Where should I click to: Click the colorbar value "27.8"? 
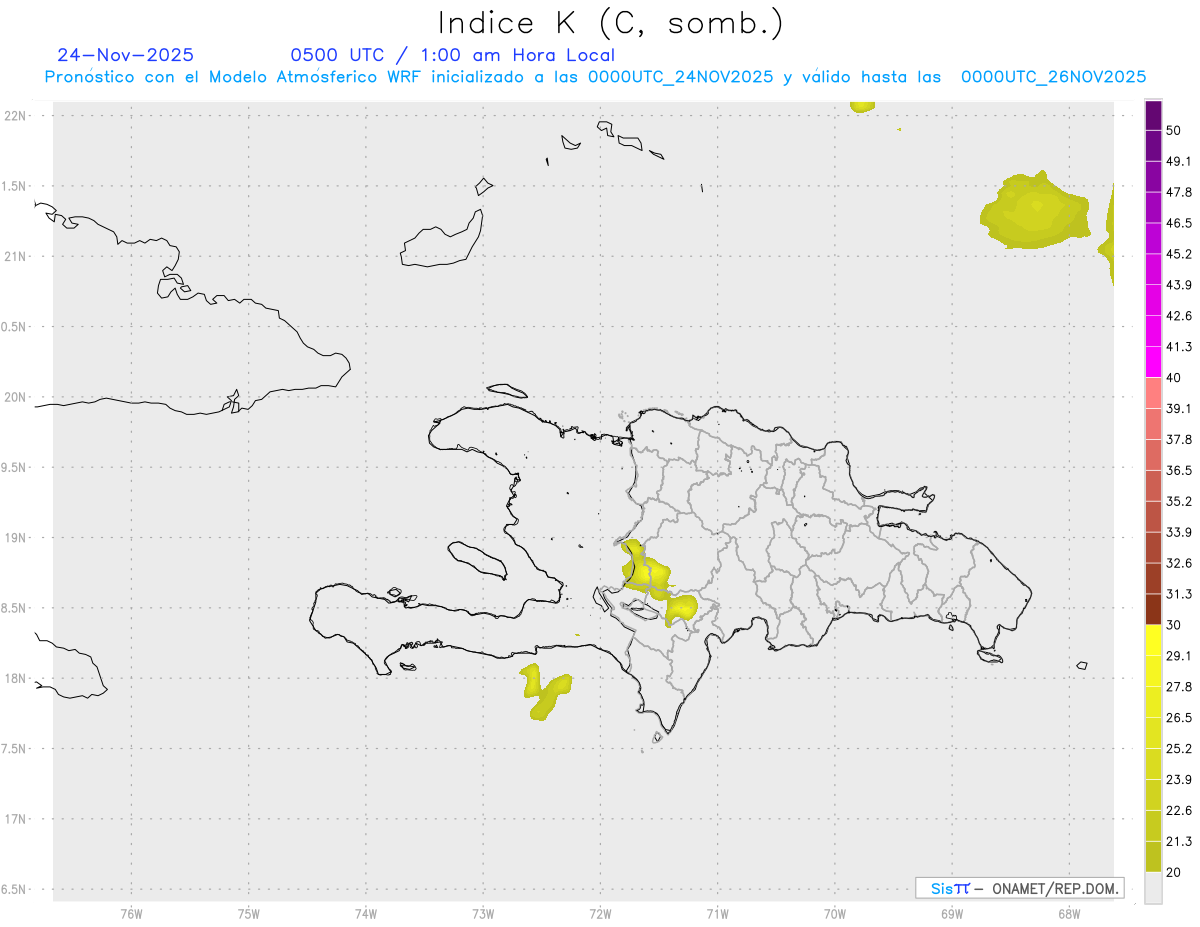coord(1179,686)
